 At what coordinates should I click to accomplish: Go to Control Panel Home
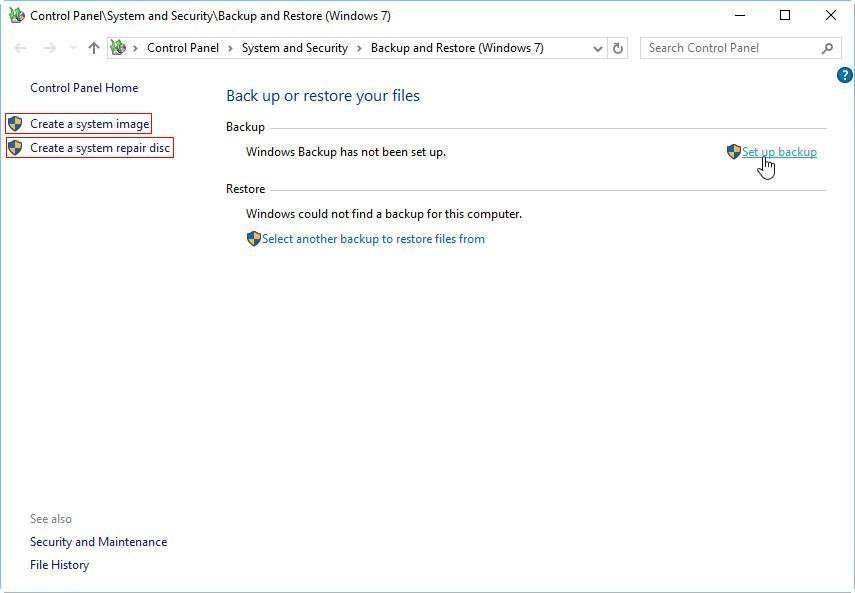[x=84, y=88]
